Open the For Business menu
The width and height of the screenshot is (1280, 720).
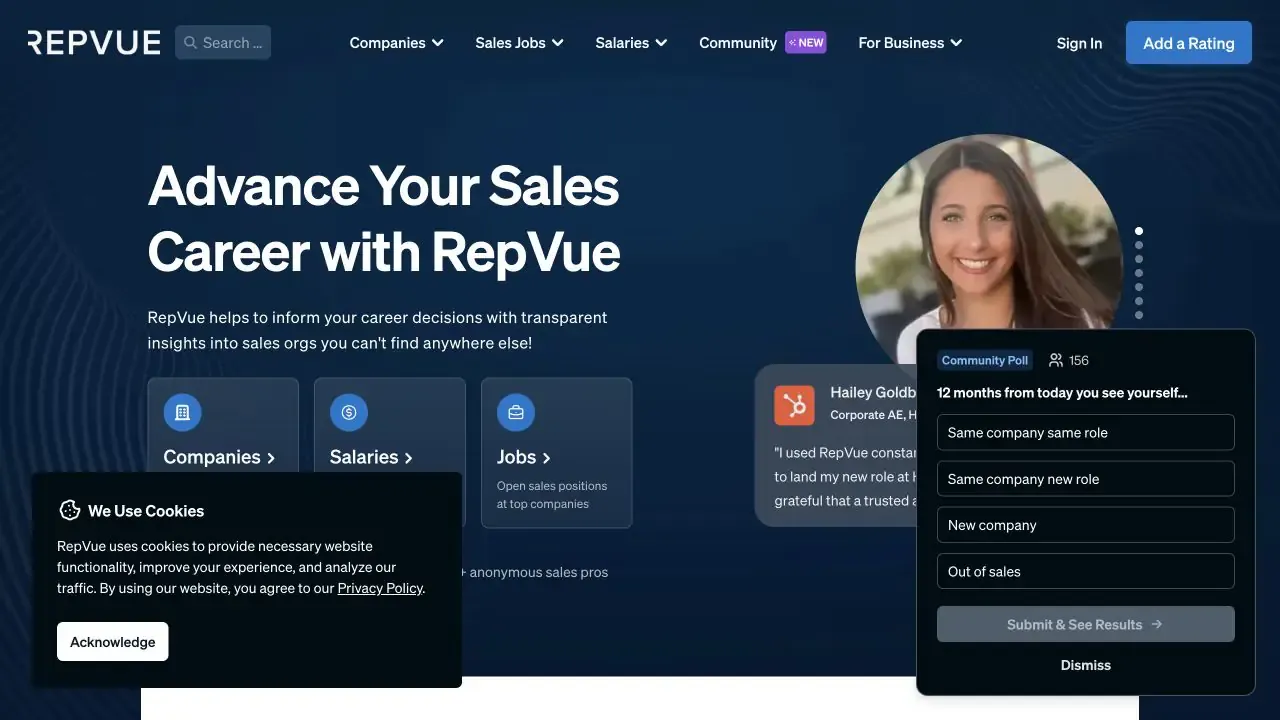(x=910, y=43)
